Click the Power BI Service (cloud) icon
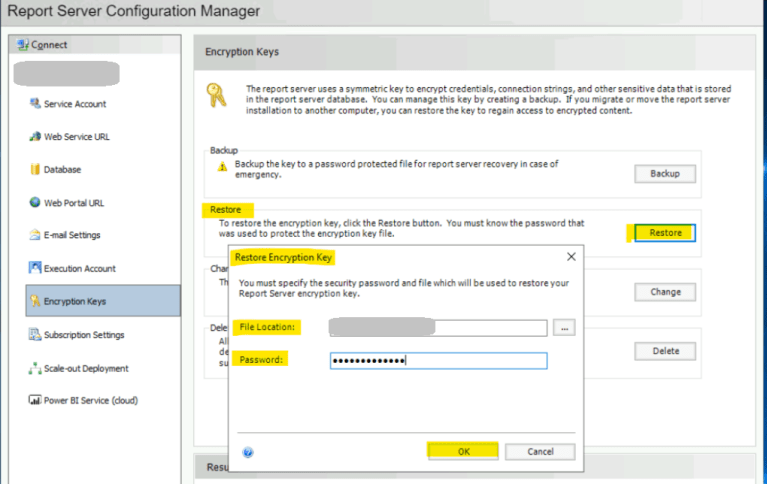 tap(35, 400)
